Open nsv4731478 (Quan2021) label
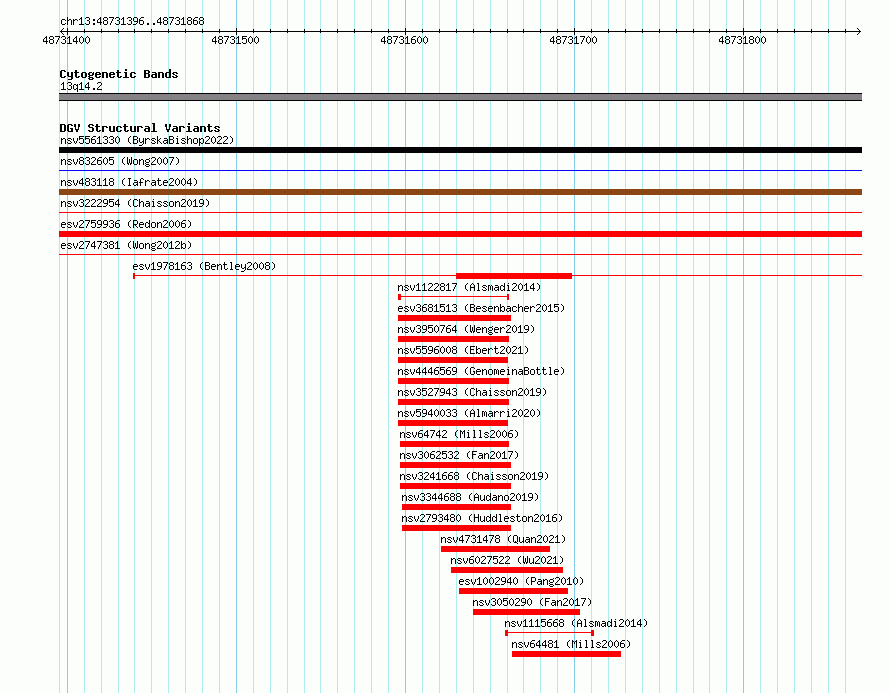The height and width of the screenshot is (693, 890). tap(503, 539)
